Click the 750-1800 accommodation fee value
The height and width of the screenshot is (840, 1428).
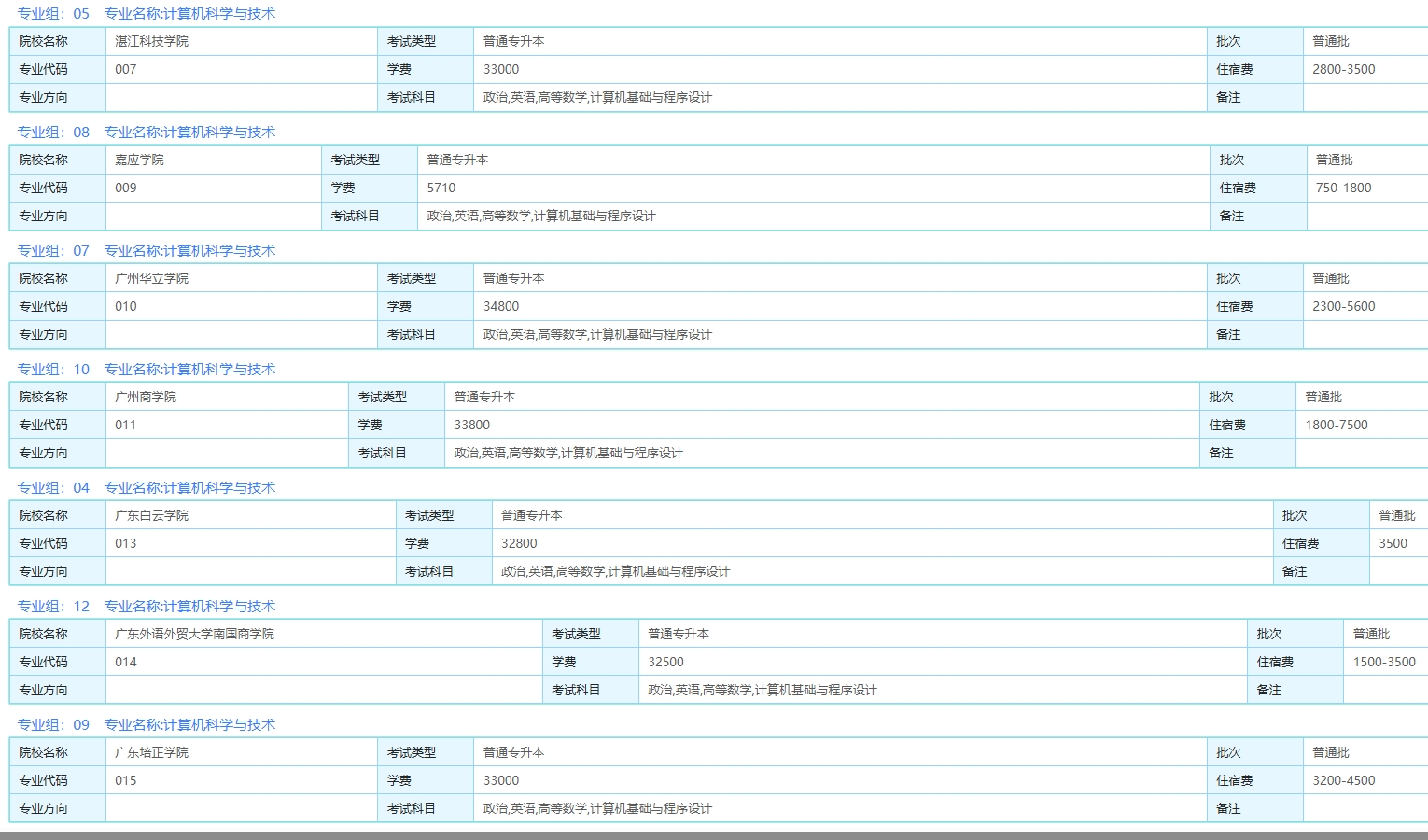[x=1343, y=189]
